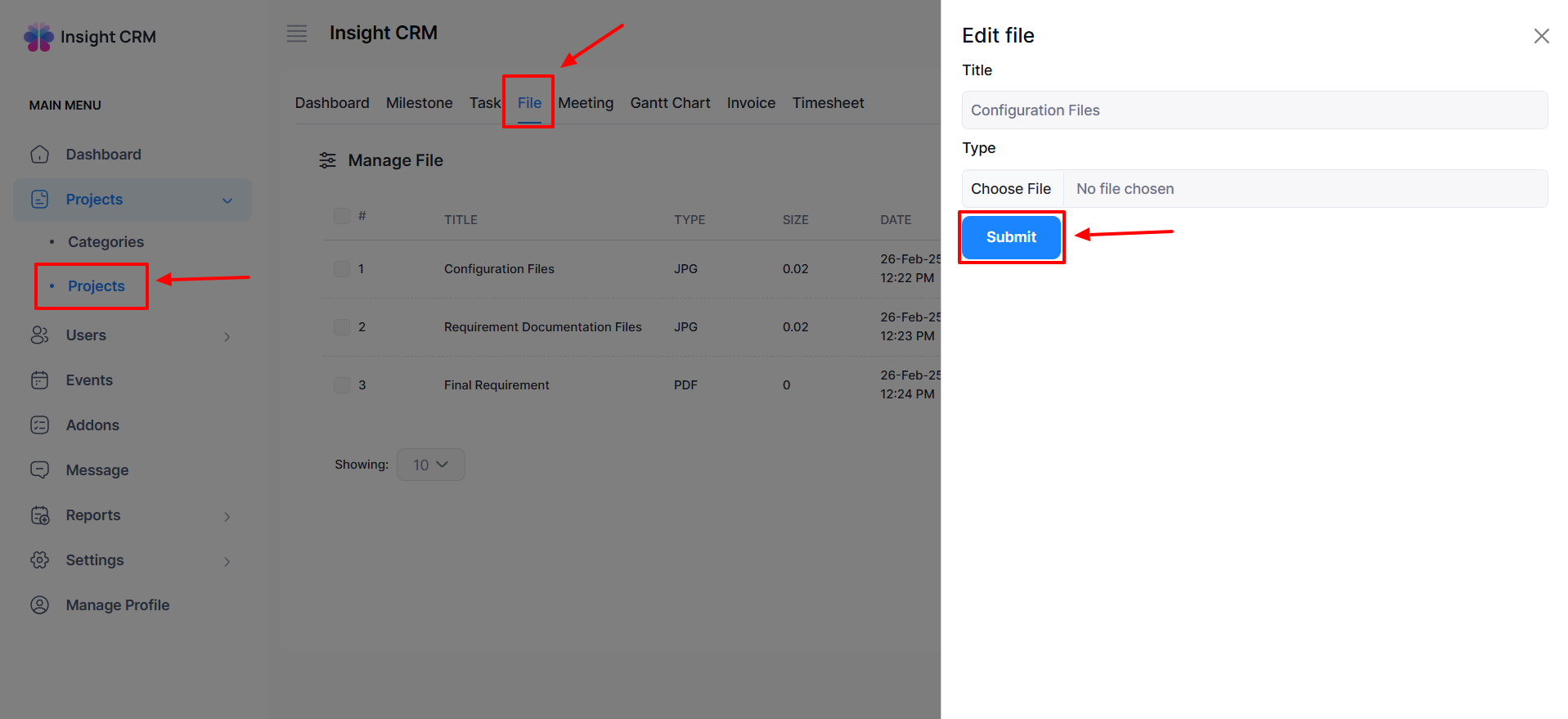Viewport: 1568px width, 719px height.
Task: Expand the Users submenu chevron
Action: (227, 336)
